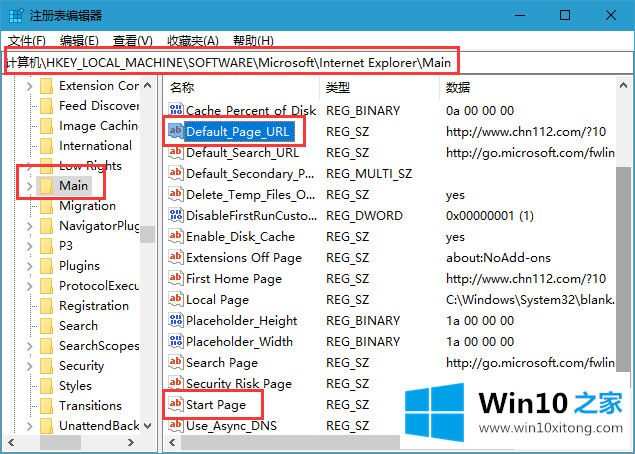
Task: Click the string icon of Default_Search_URL
Action: [176, 152]
